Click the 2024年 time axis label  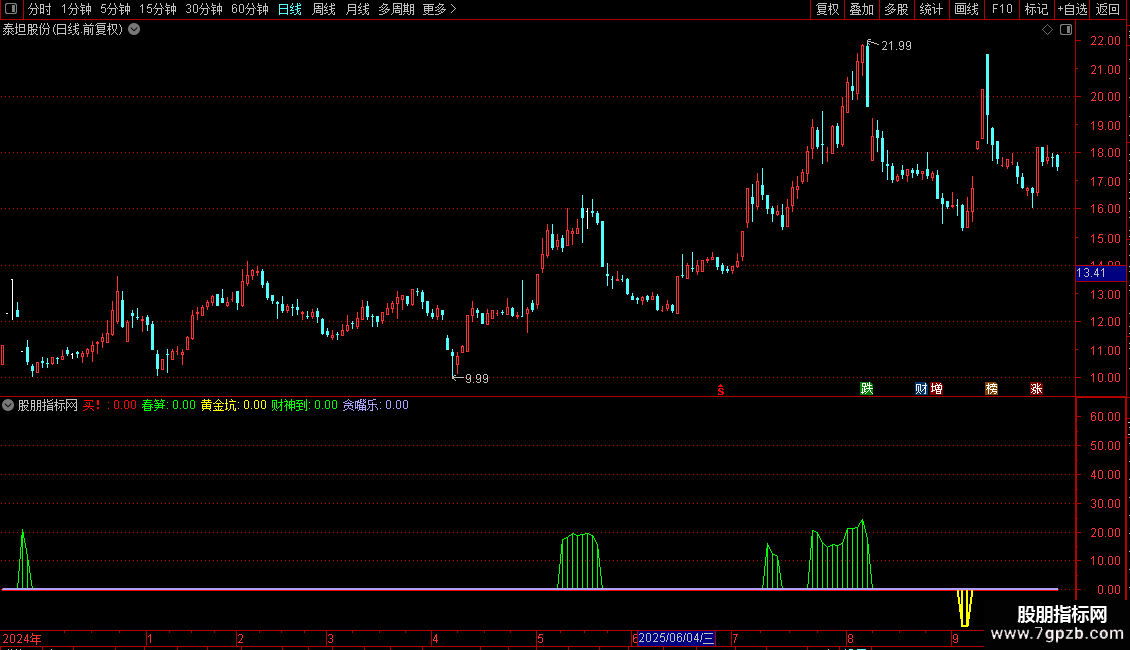pos(22,639)
